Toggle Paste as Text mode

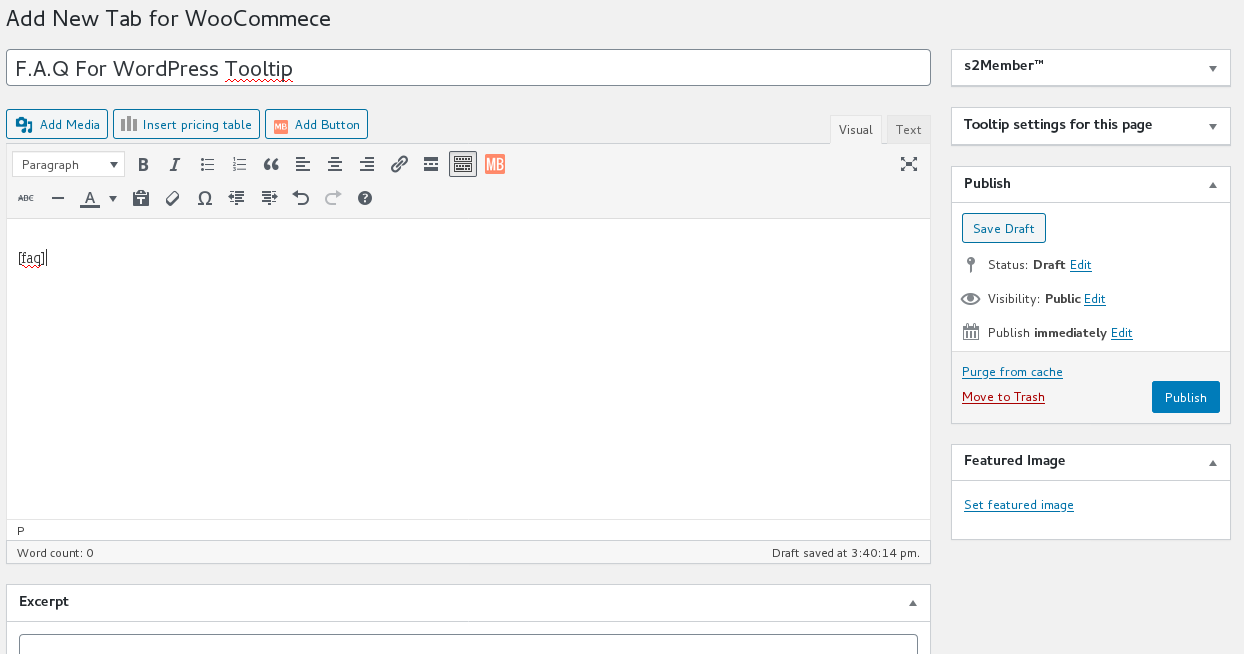pyautogui.click(x=141, y=197)
